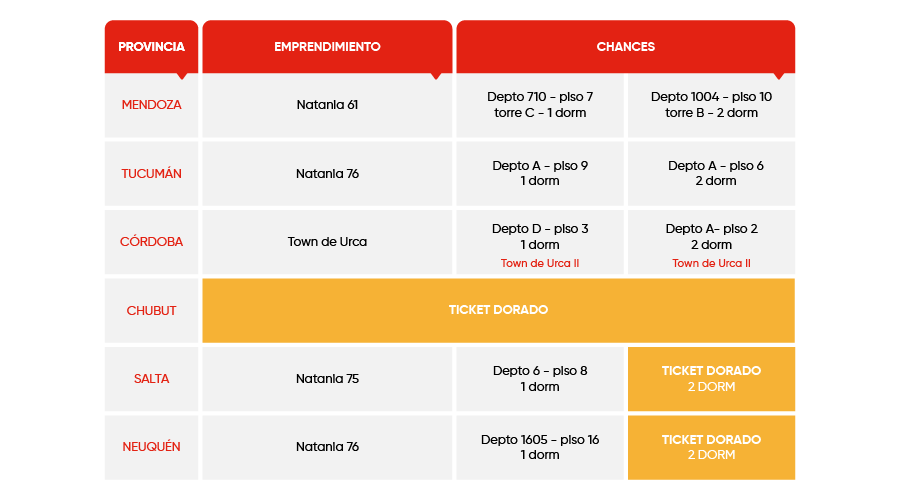Click Neuquén's TICKET DORADO 2 DORM box

[711, 447]
